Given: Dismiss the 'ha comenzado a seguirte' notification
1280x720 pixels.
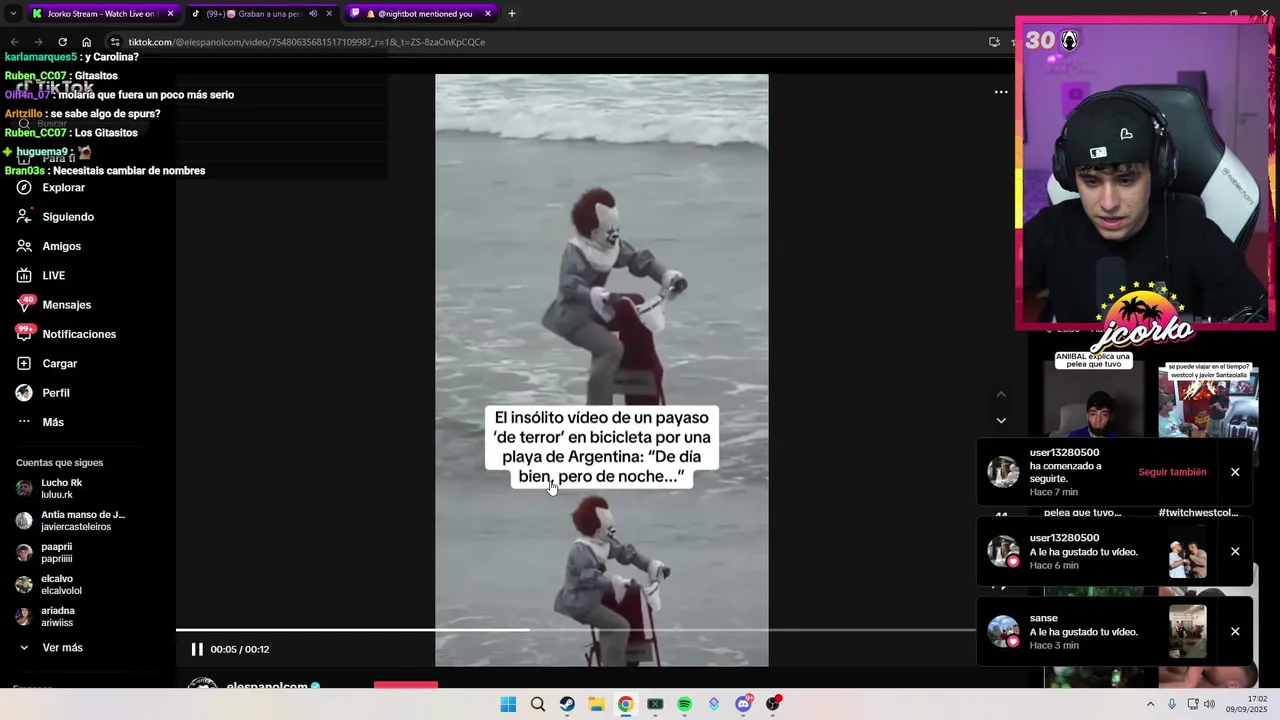Looking at the screenshot, I should pyautogui.click(x=1235, y=472).
